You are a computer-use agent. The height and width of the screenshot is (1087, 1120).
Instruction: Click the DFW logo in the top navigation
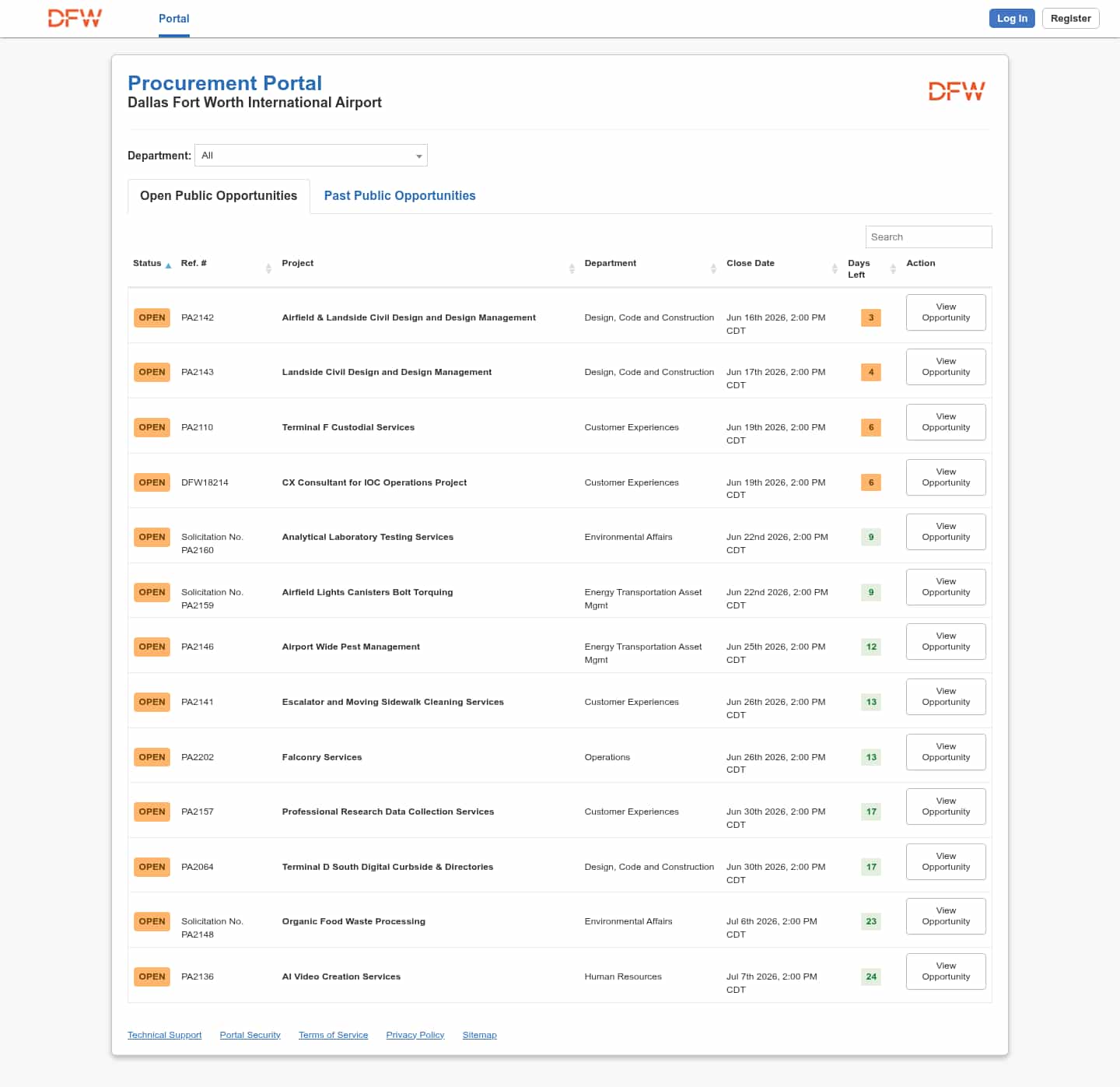pyautogui.click(x=75, y=19)
